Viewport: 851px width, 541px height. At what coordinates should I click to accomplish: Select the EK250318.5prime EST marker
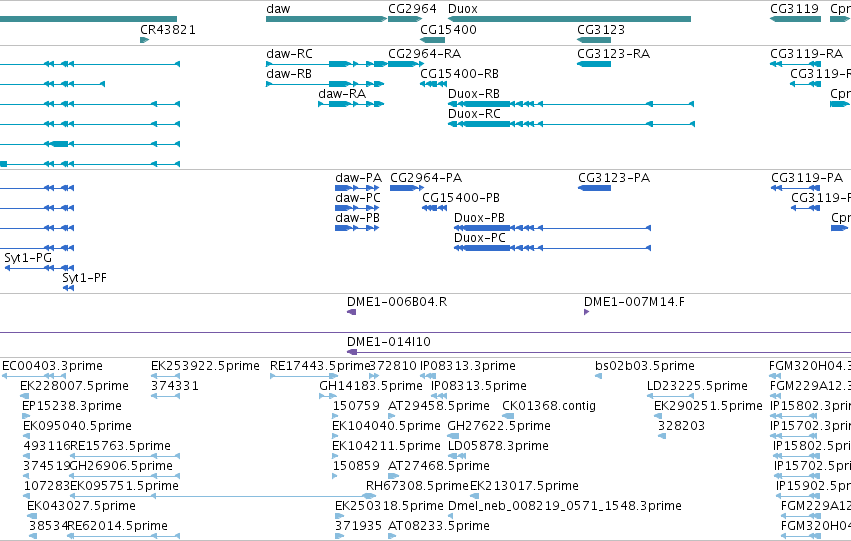(339, 516)
